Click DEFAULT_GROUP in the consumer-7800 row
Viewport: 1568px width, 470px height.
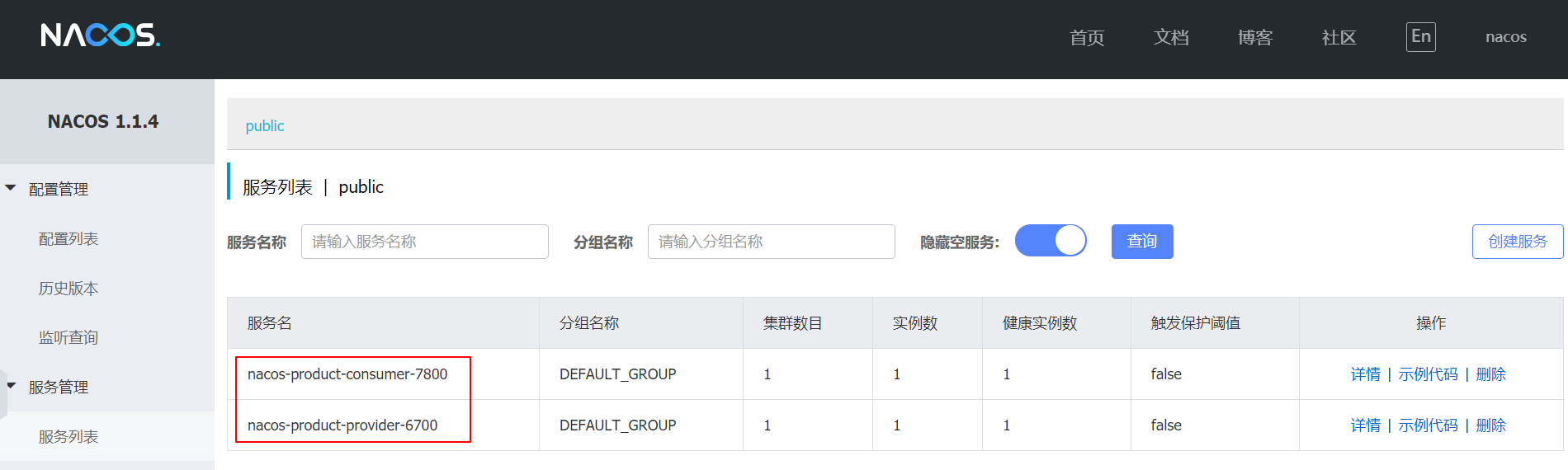pos(617,374)
